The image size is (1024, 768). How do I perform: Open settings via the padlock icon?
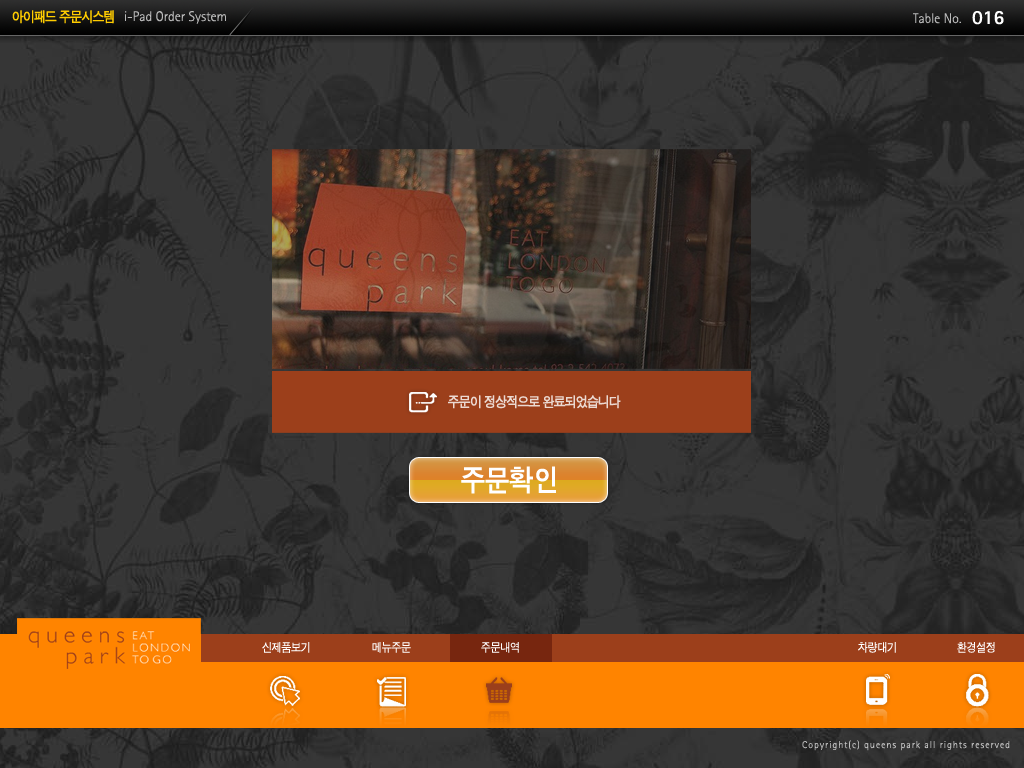pos(976,691)
